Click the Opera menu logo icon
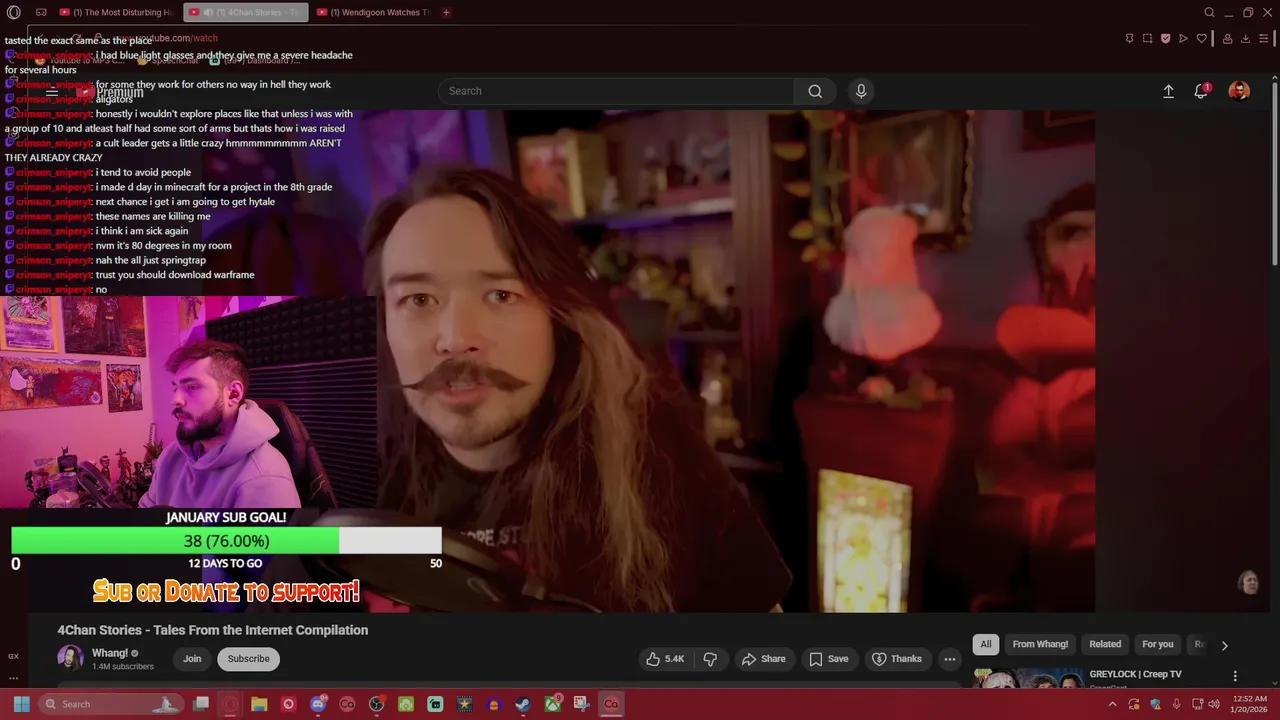This screenshot has height=720, width=1280. click(x=14, y=13)
